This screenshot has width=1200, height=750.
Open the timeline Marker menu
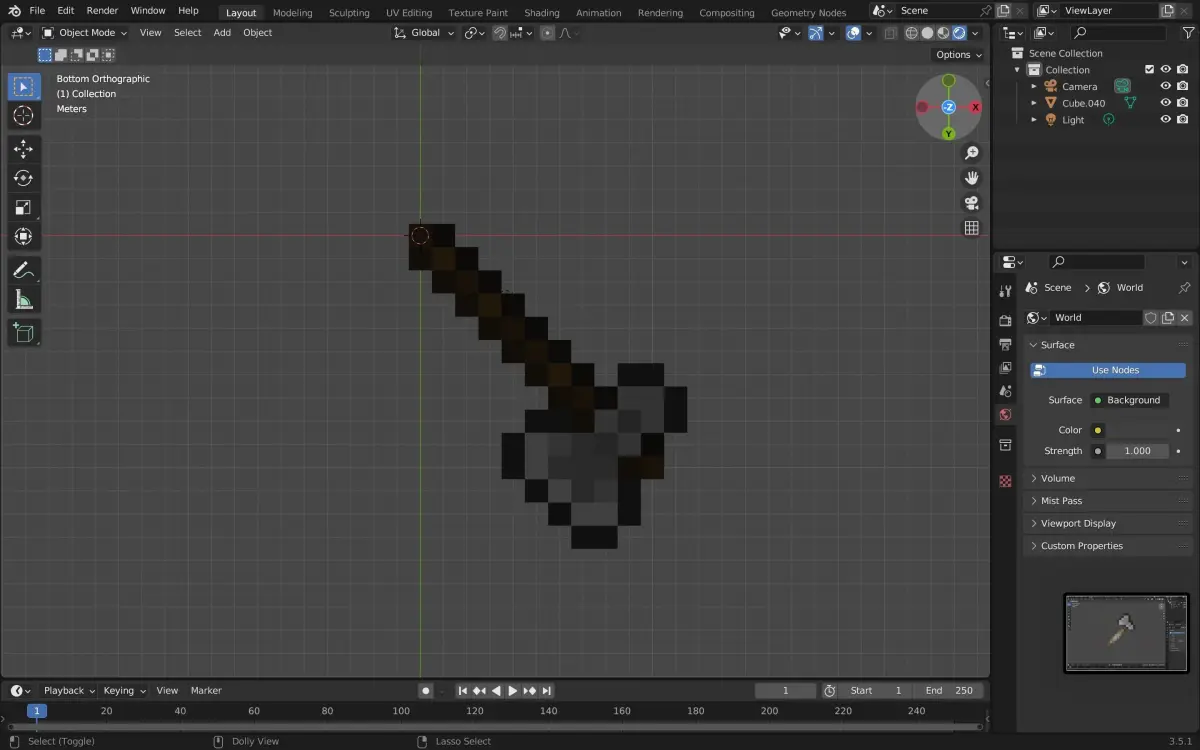[x=206, y=690]
